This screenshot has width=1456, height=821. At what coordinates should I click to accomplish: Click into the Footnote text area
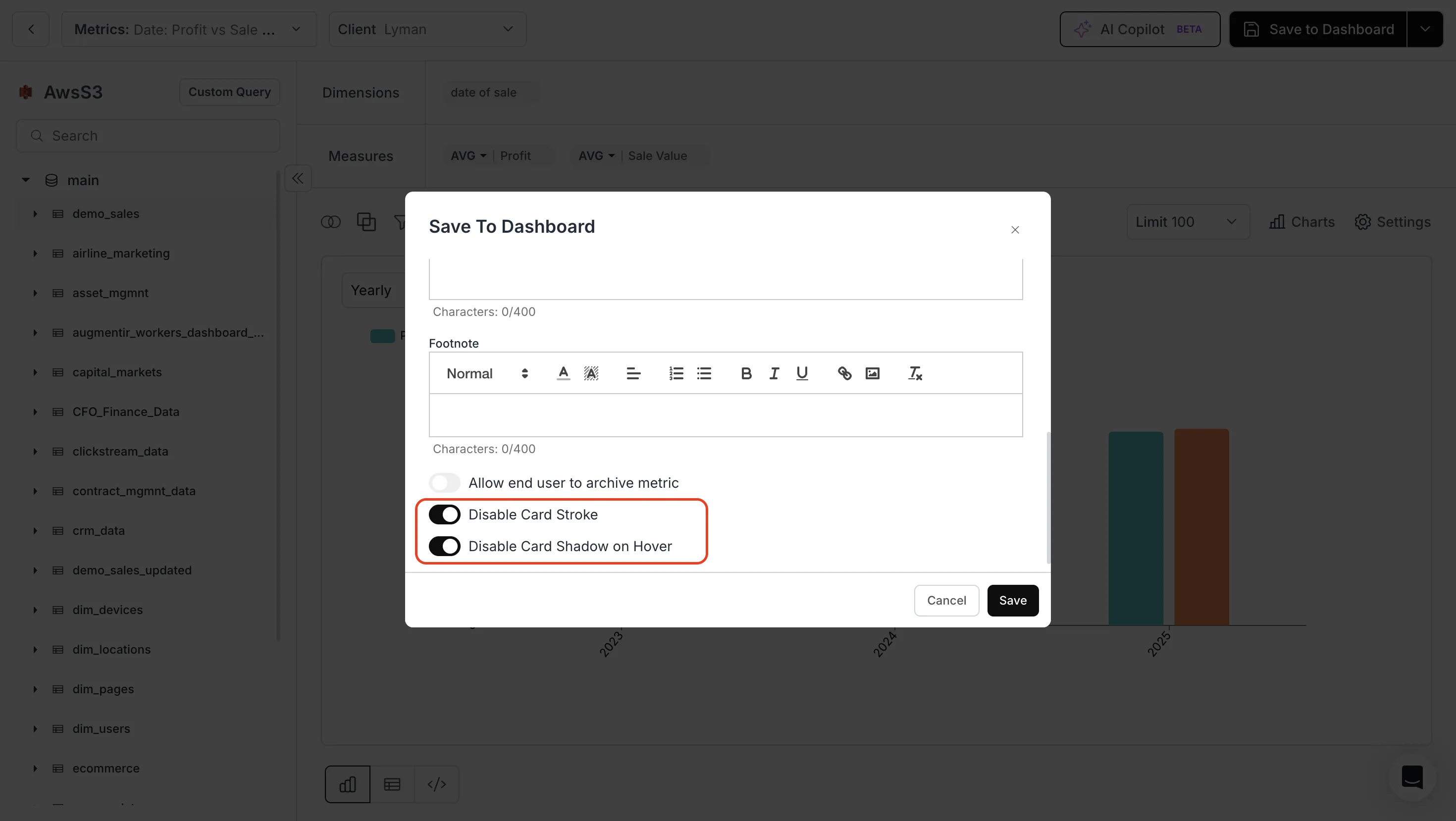726,415
